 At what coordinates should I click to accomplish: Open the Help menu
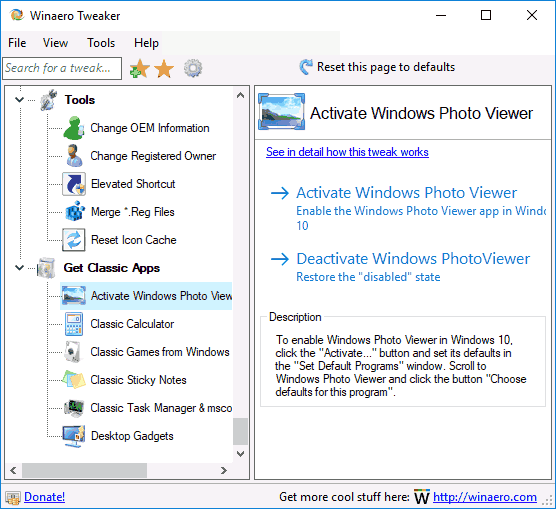pos(146,43)
